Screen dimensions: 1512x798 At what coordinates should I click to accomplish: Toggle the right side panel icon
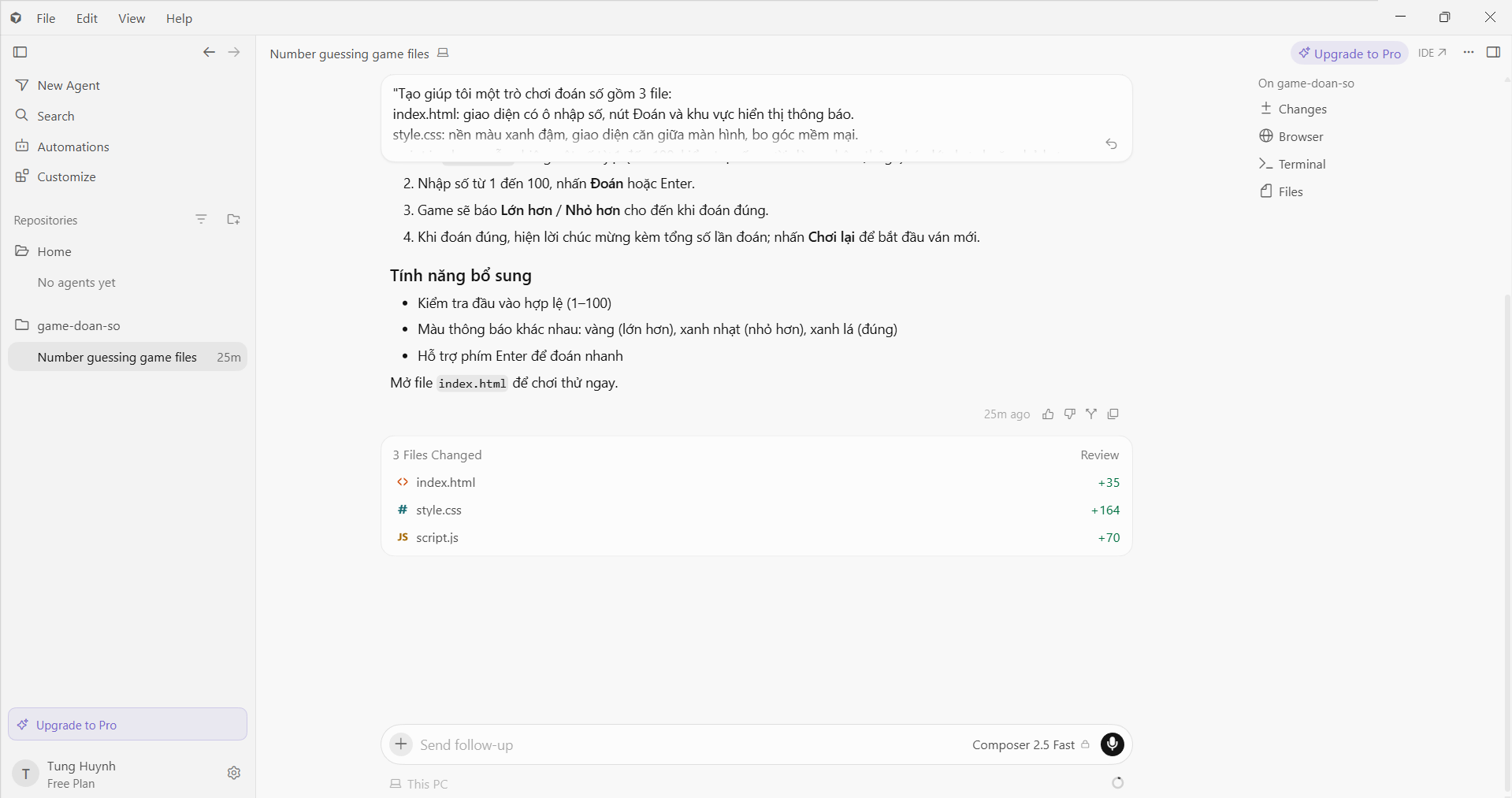1493,52
